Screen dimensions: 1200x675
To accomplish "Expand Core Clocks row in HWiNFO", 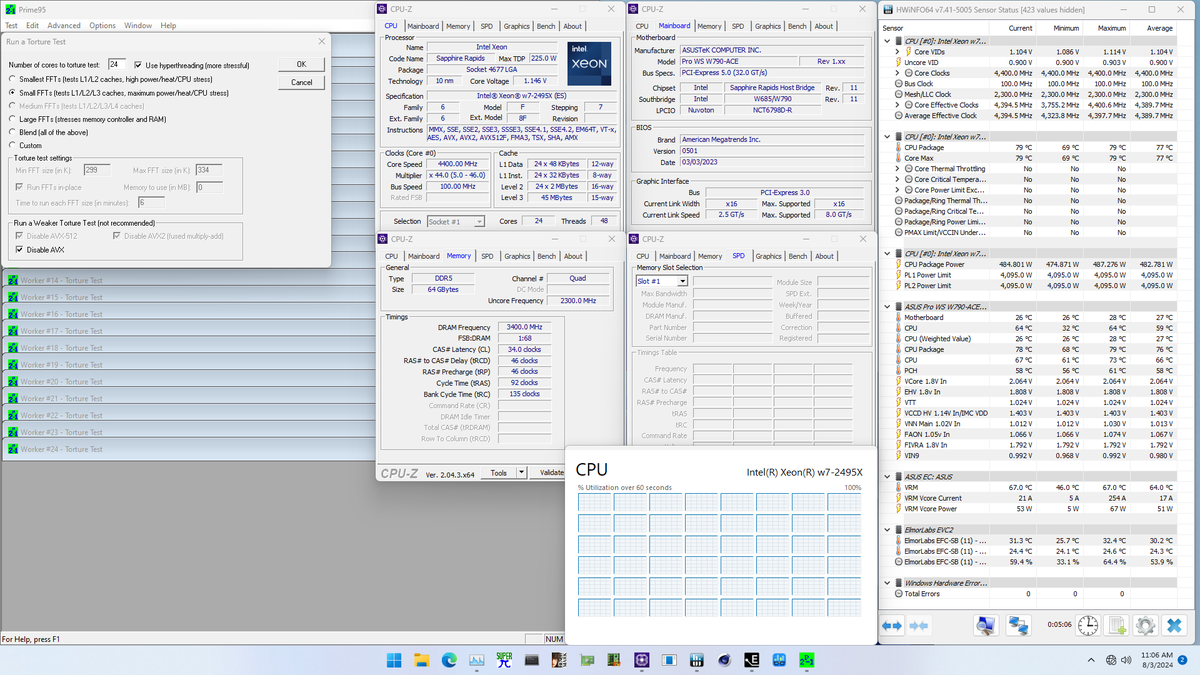I will click(x=896, y=73).
